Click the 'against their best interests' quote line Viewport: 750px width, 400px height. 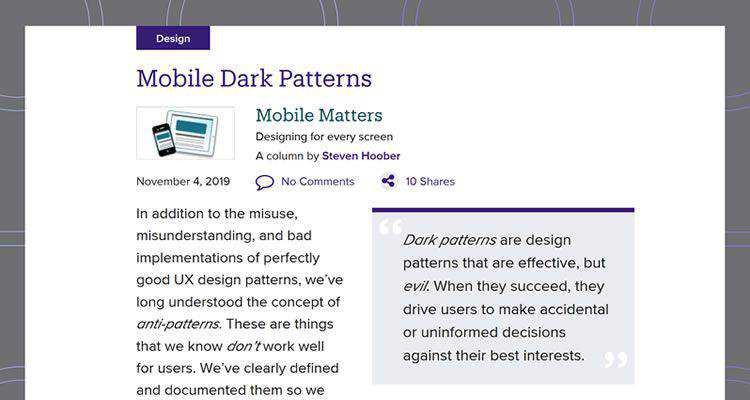pos(494,356)
